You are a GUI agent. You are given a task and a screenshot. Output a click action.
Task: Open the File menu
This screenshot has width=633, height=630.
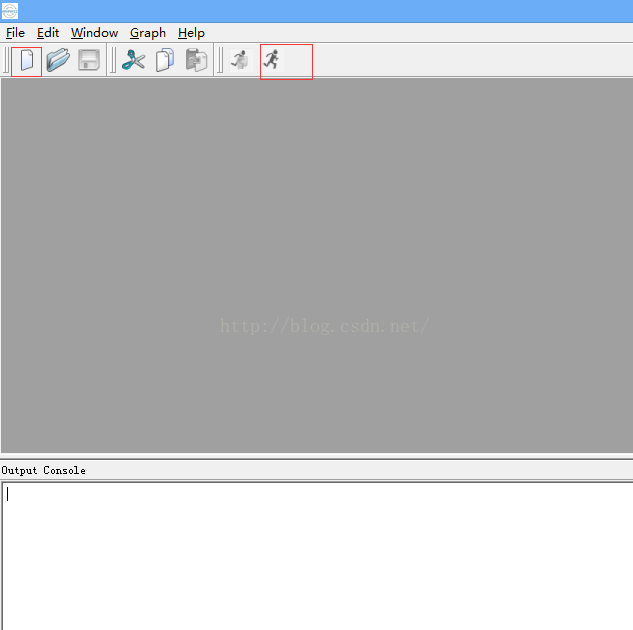(x=15, y=33)
